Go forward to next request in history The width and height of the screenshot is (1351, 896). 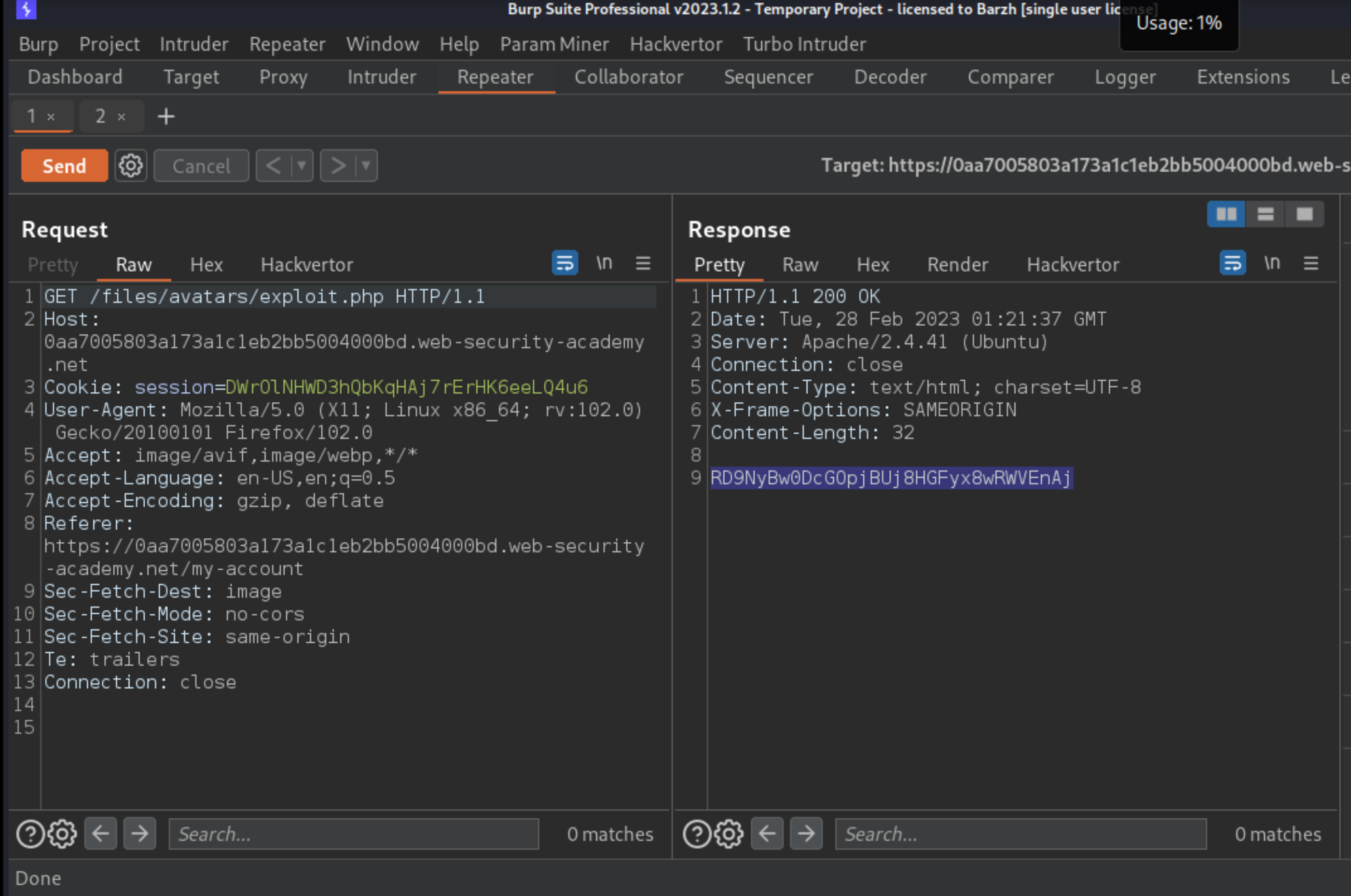click(338, 165)
